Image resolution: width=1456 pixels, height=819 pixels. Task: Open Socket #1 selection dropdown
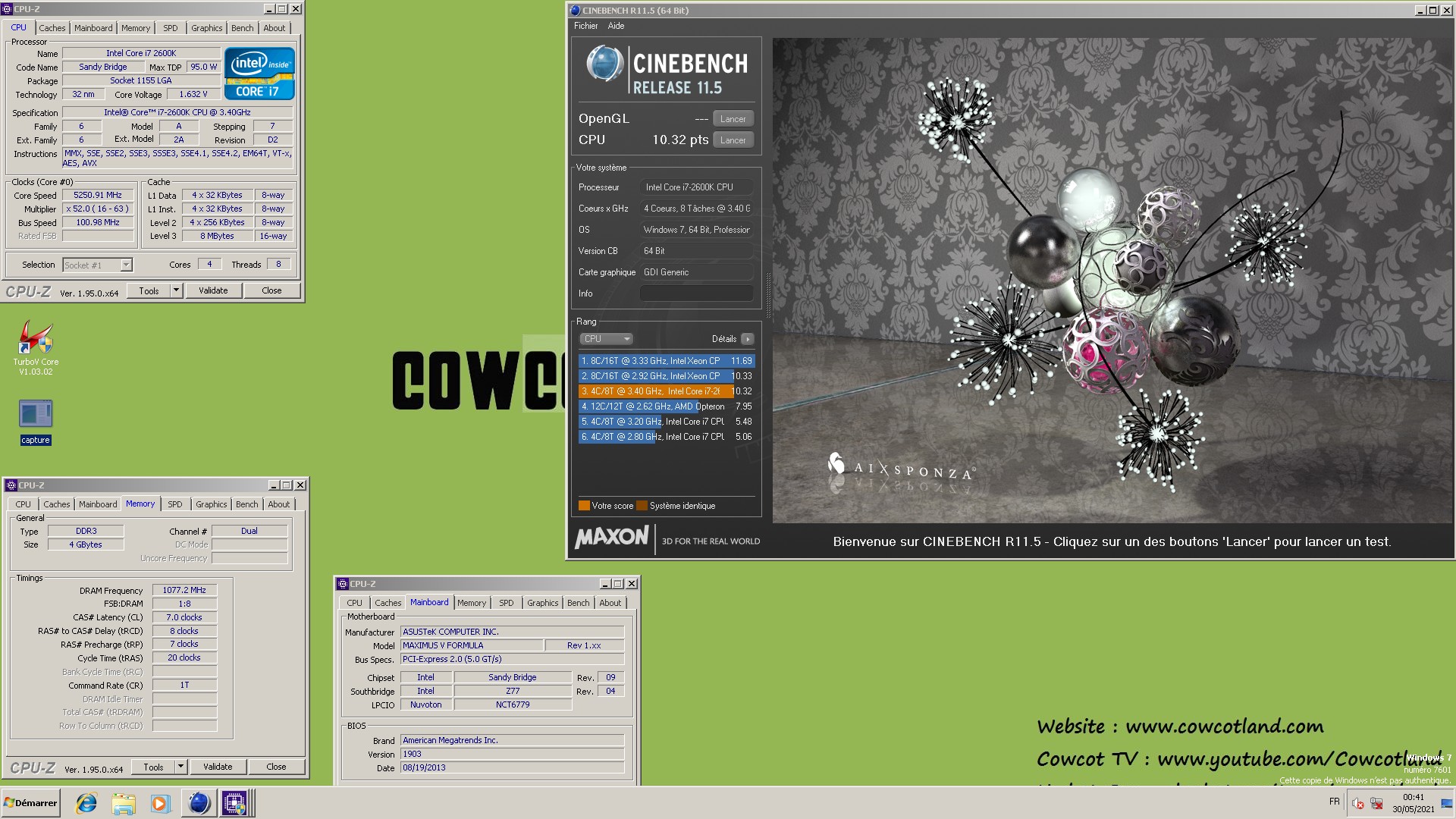pos(97,265)
